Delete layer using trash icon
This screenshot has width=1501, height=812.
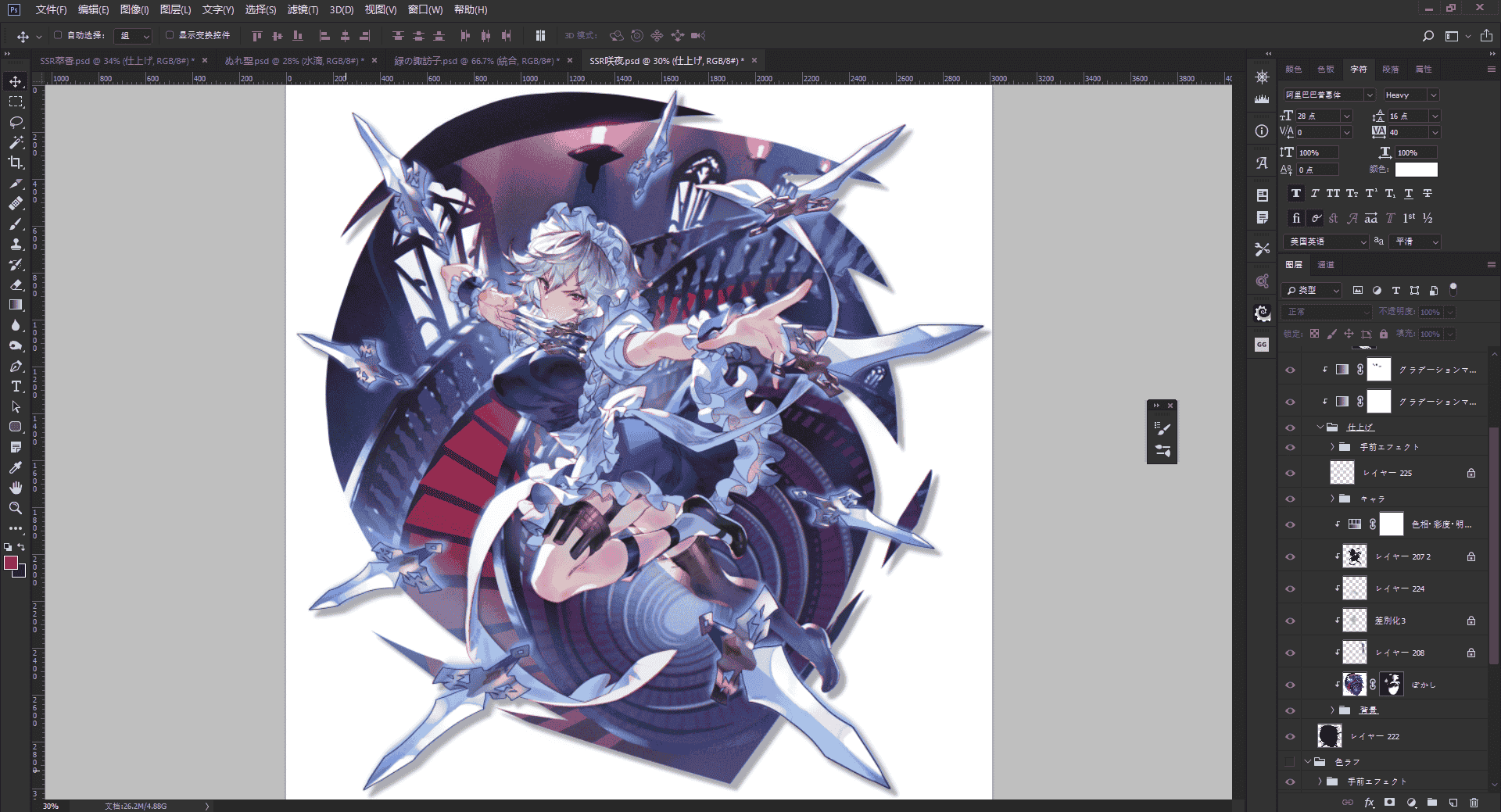point(1474,803)
